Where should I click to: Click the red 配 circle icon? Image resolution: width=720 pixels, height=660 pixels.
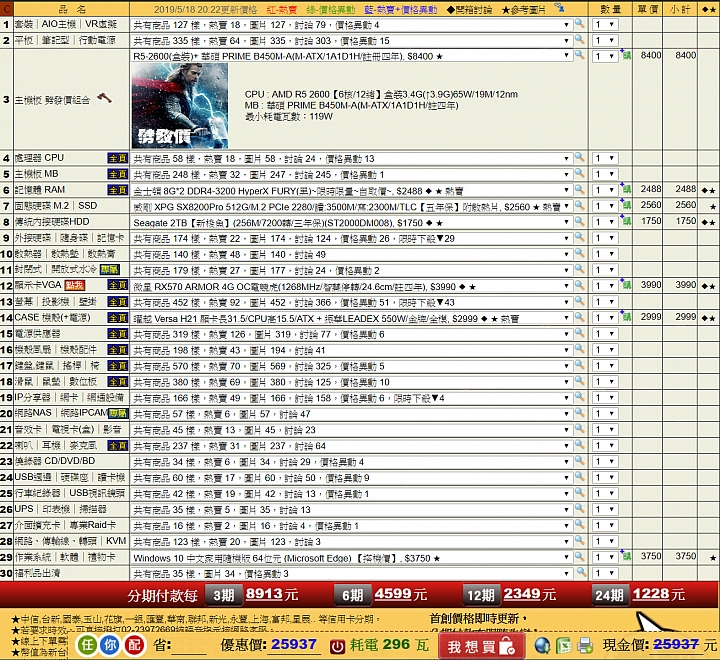[134, 645]
